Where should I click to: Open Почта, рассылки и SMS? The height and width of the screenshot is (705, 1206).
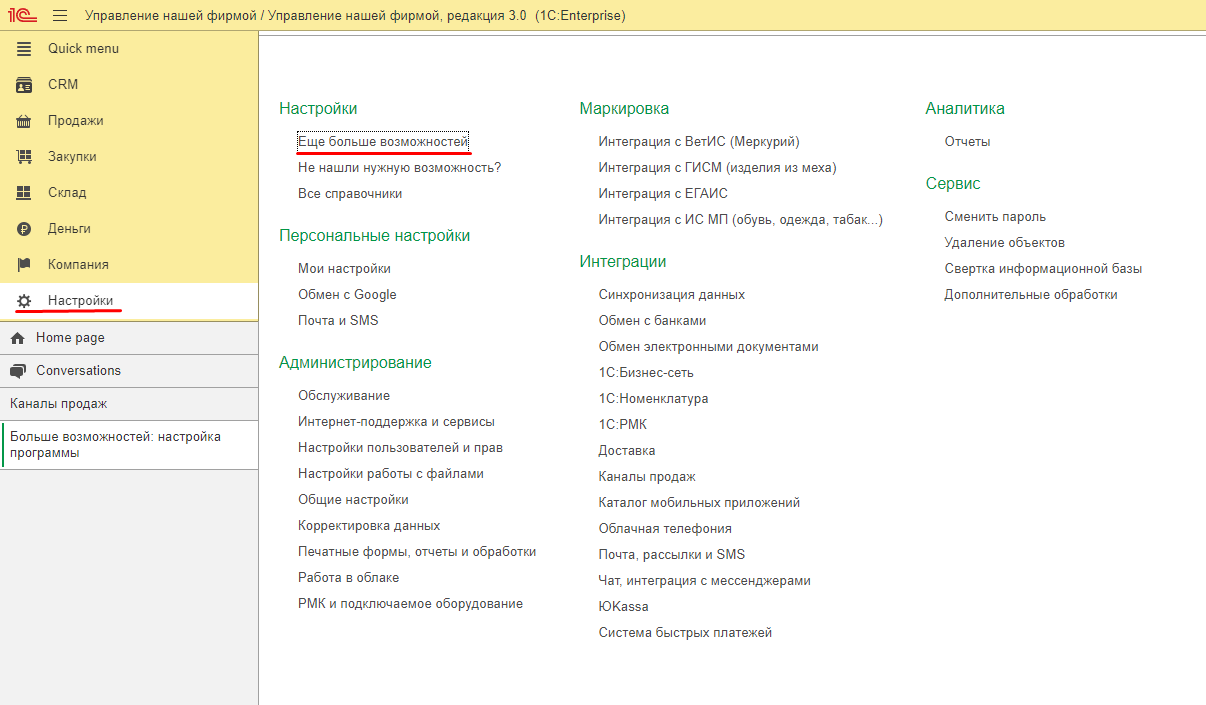click(x=672, y=555)
